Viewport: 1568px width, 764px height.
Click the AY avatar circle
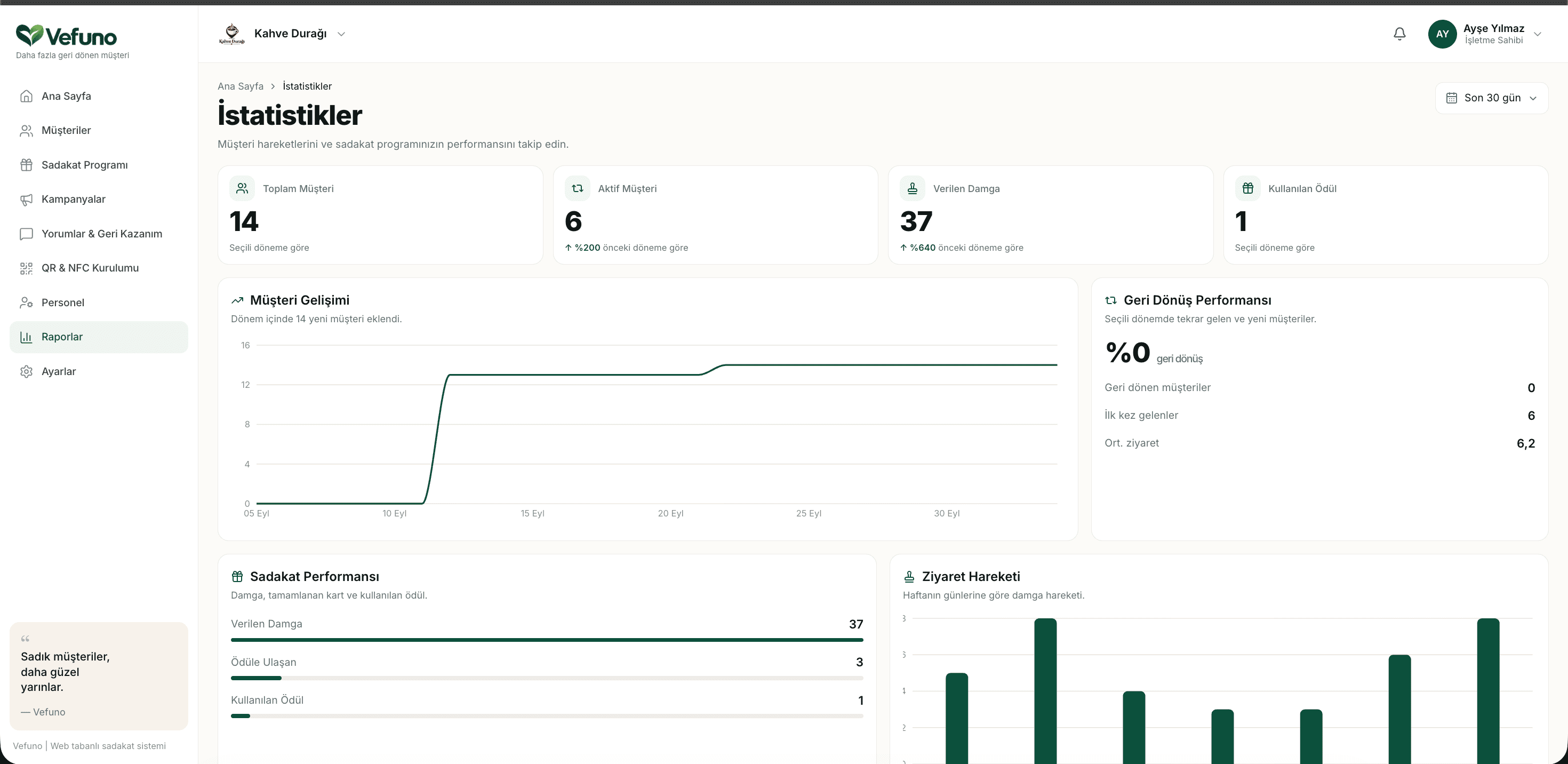coord(1442,34)
